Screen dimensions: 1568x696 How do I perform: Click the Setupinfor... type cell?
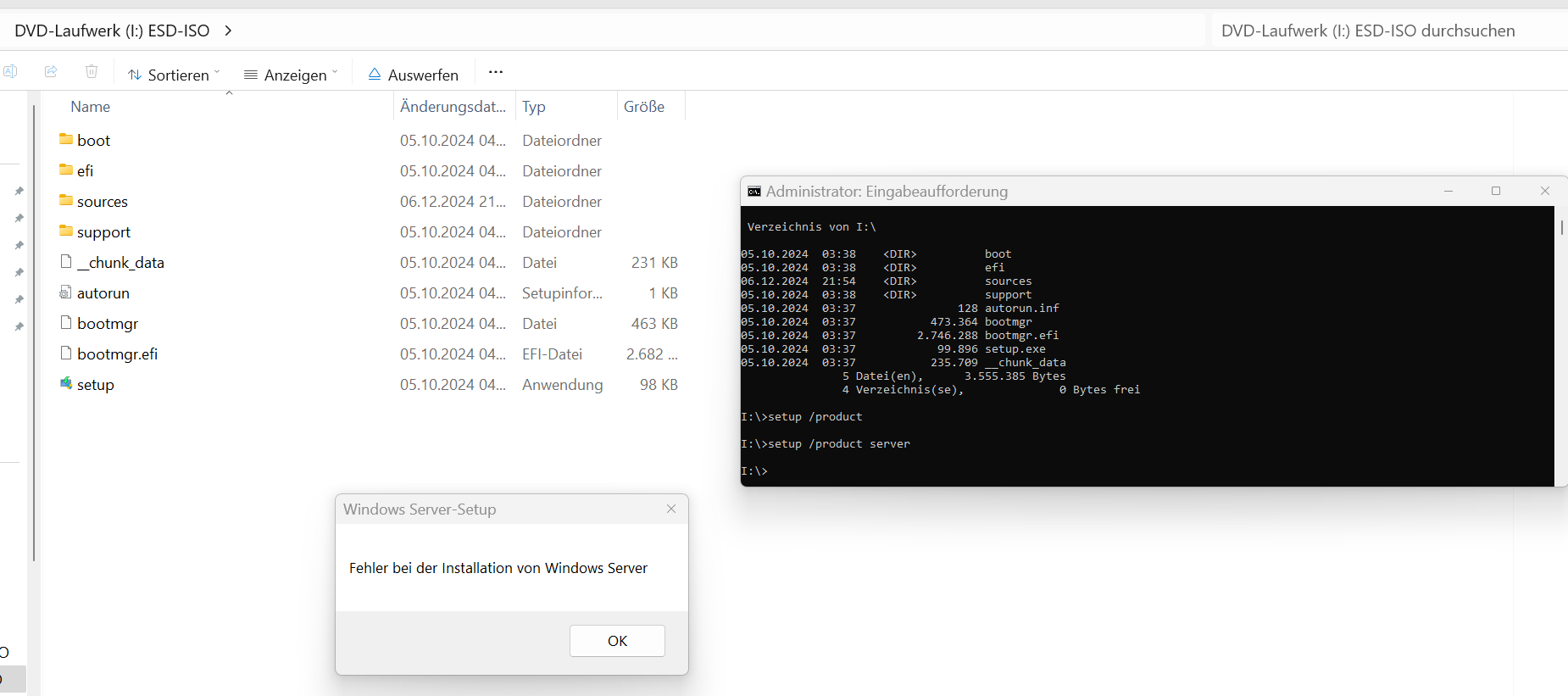click(x=563, y=293)
